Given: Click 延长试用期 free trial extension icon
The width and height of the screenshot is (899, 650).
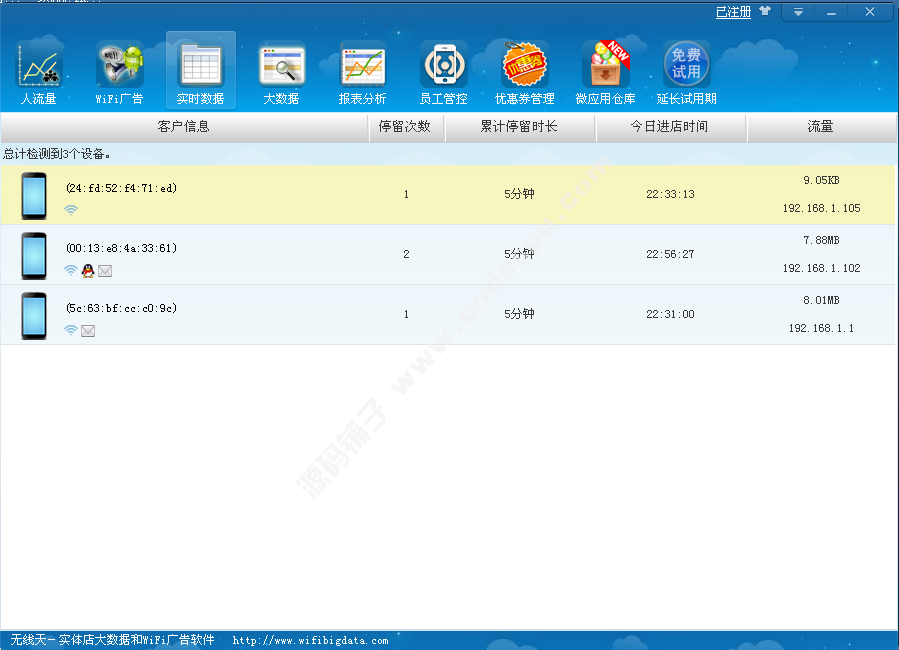Looking at the screenshot, I should coord(686,71).
